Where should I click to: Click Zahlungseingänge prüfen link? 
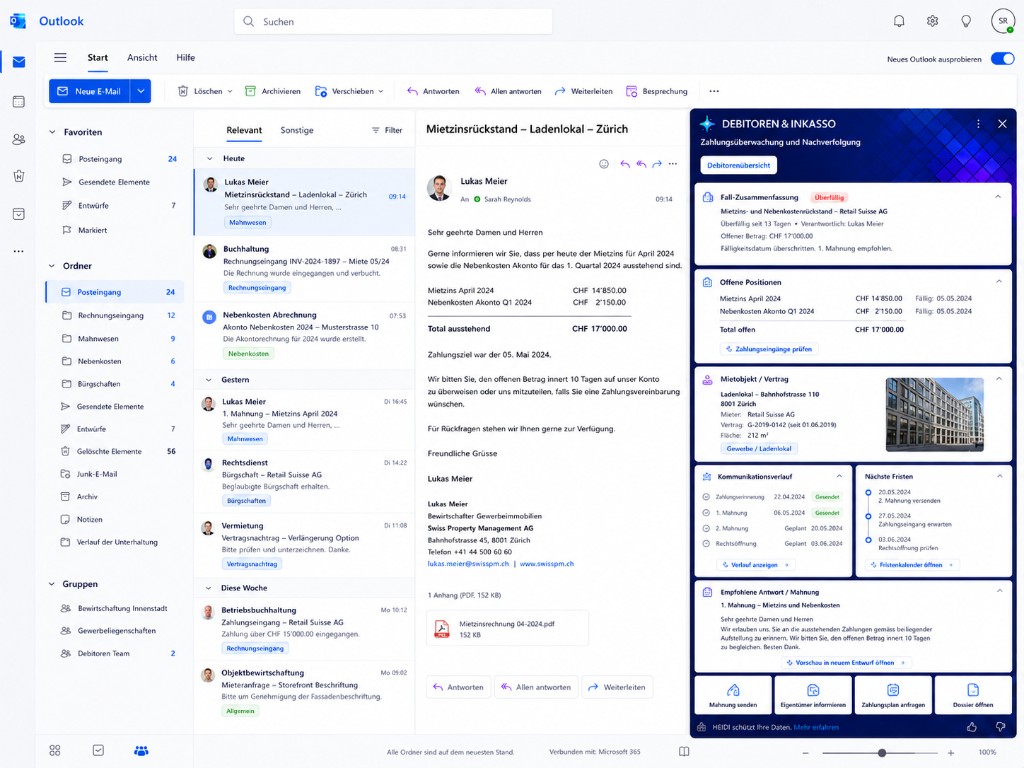pyautogui.click(x=769, y=349)
